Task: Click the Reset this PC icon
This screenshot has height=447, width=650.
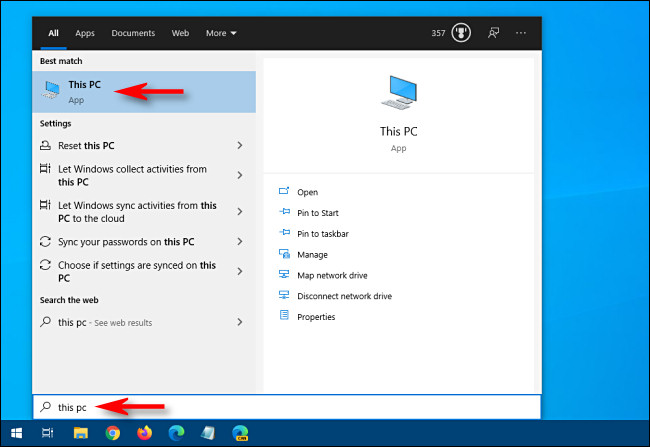Action: coord(45,145)
